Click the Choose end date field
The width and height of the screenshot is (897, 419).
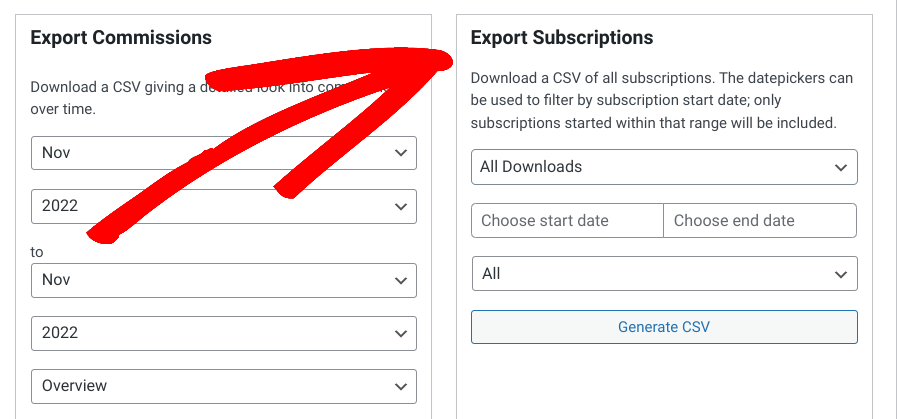(x=760, y=220)
